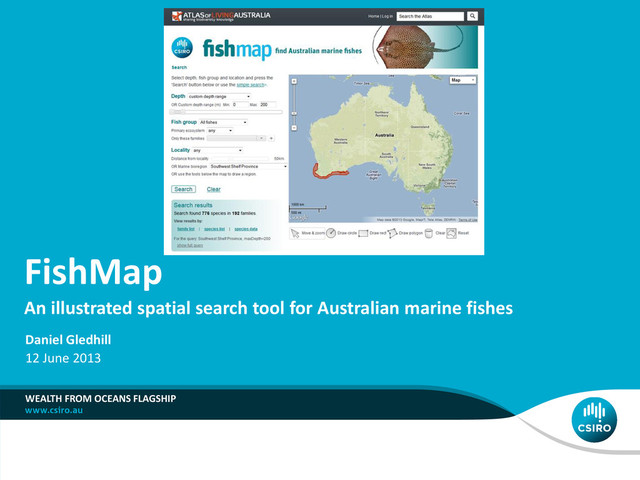Click the stingray banner image
Screen dimensions: 640x480
pos(424,47)
